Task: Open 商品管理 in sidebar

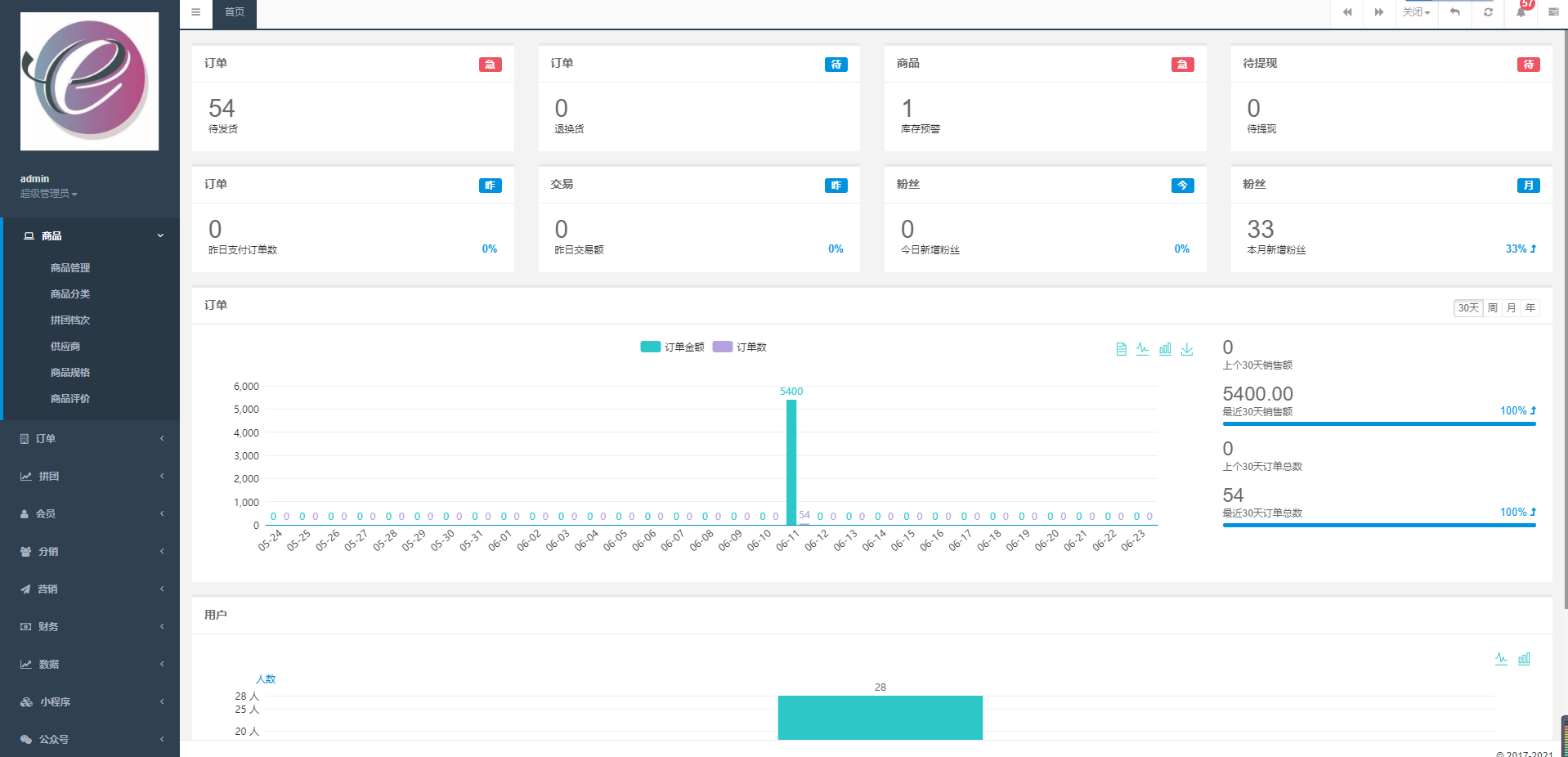Action: (70, 268)
